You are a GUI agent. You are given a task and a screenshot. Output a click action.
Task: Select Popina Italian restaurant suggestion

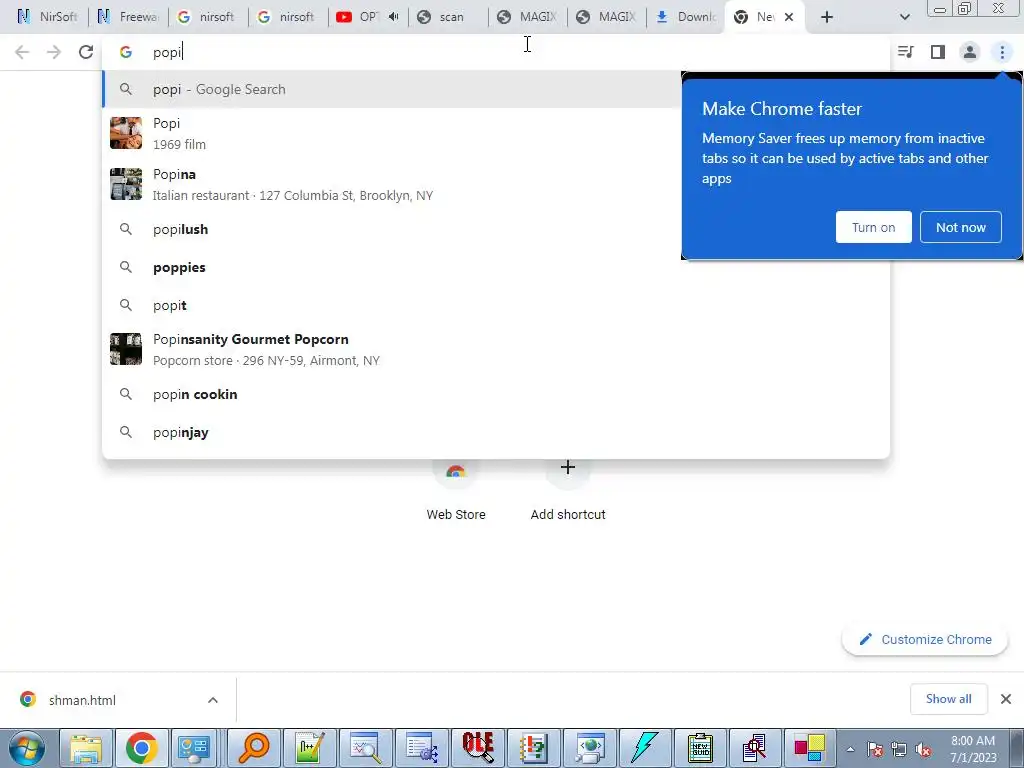pos(392,184)
